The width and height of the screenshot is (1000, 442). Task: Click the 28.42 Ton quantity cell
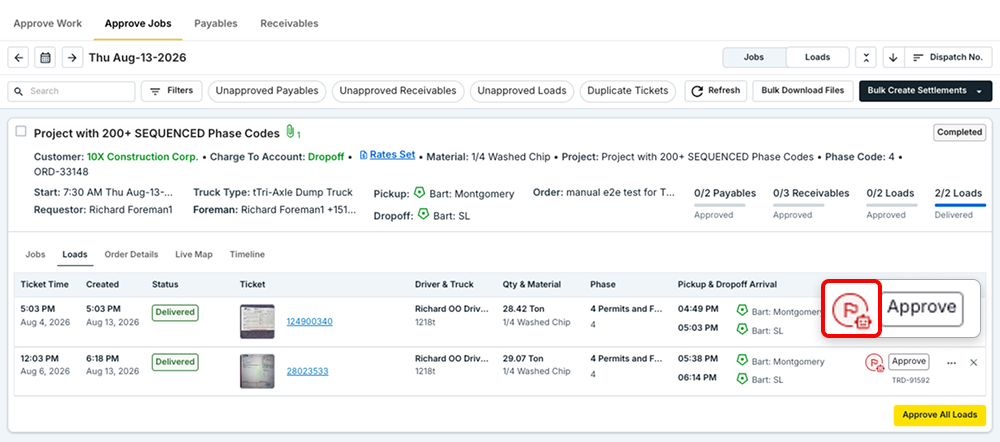tap(523, 309)
